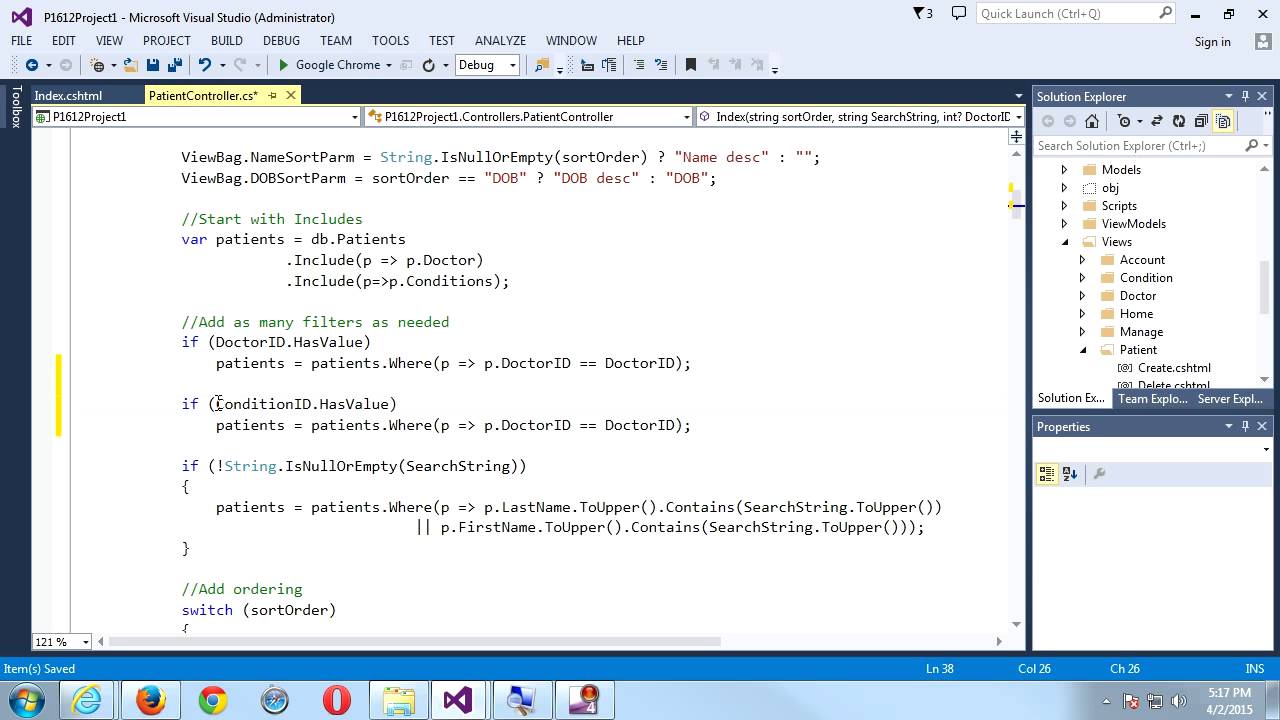The height and width of the screenshot is (720, 1280).
Task: Expand the Doctor views folder
Action: coord(1082,296)
